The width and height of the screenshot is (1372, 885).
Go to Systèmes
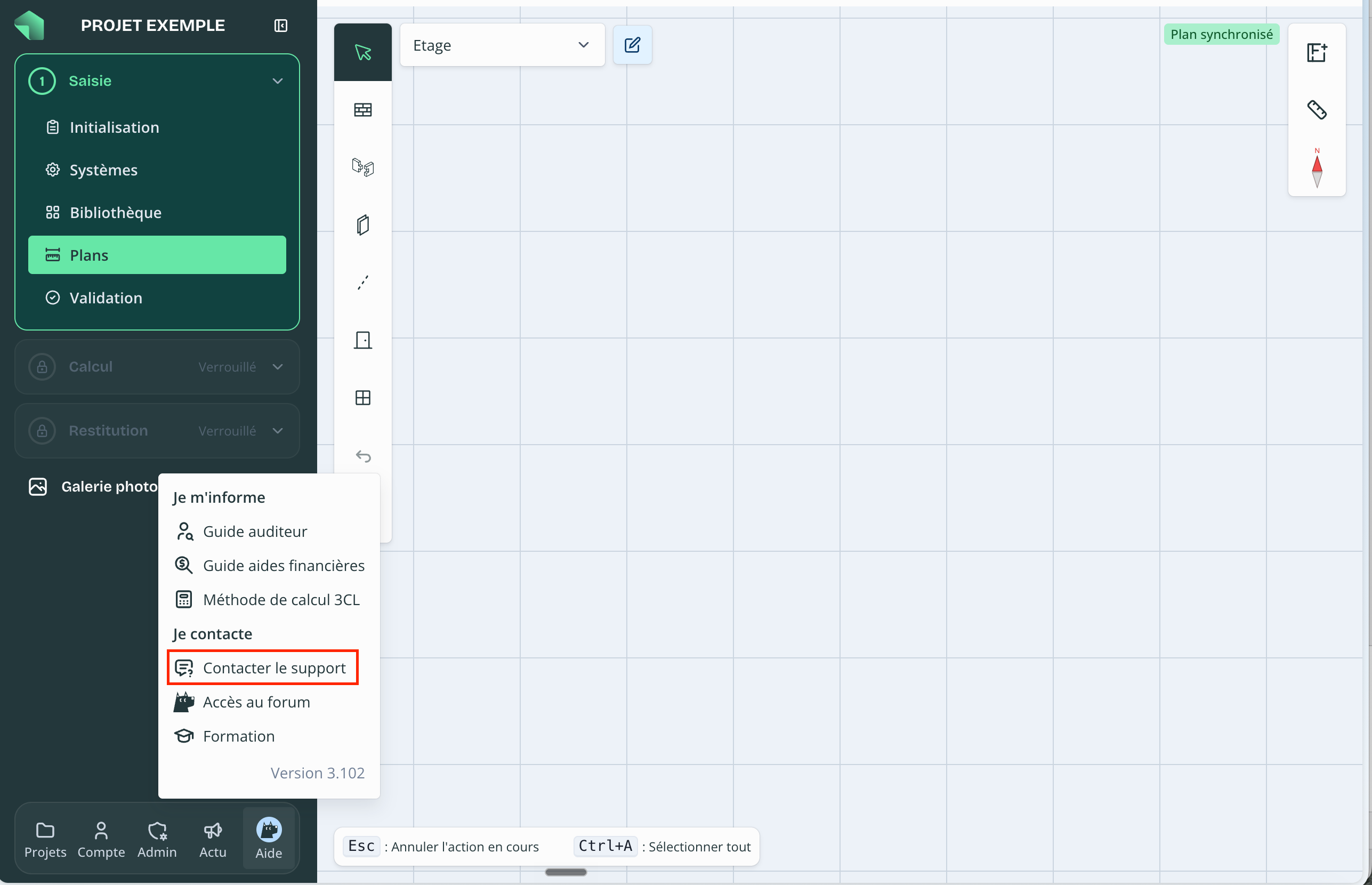pos(157,170)
